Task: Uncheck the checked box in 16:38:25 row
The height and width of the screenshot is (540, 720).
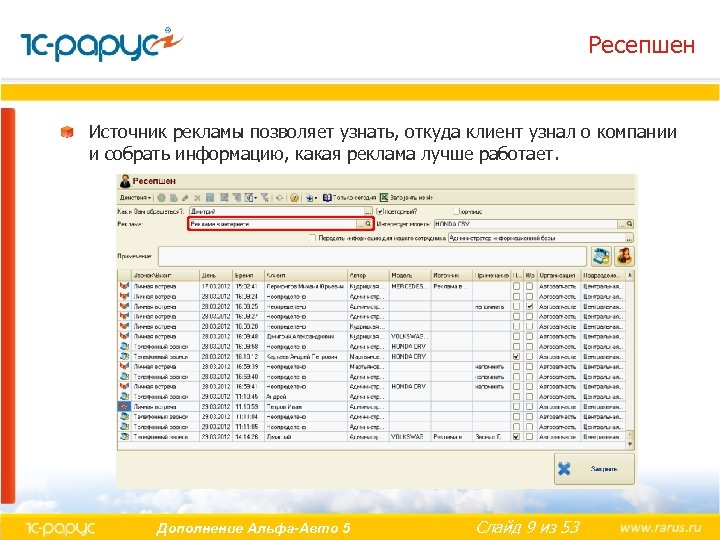Action: click(529, 306)
